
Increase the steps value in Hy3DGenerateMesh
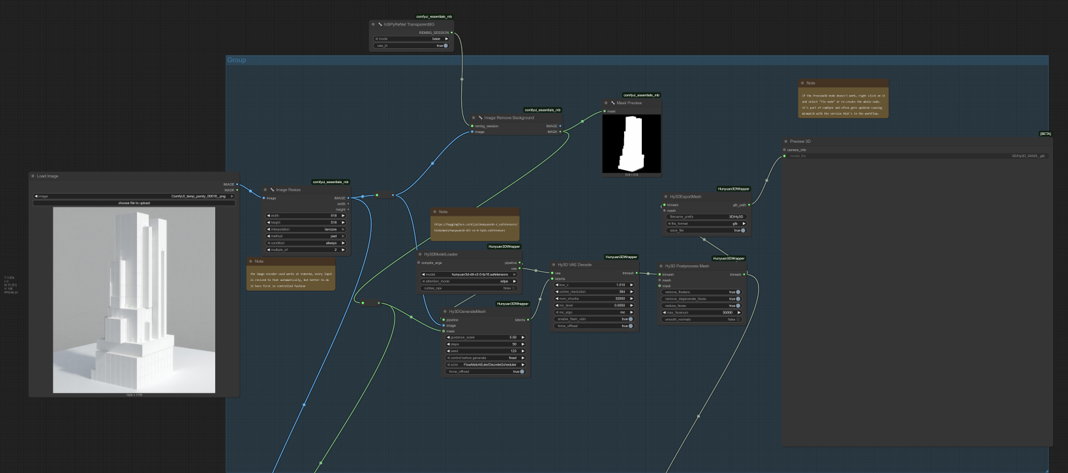pyautogui.click(x=522, y=344)
